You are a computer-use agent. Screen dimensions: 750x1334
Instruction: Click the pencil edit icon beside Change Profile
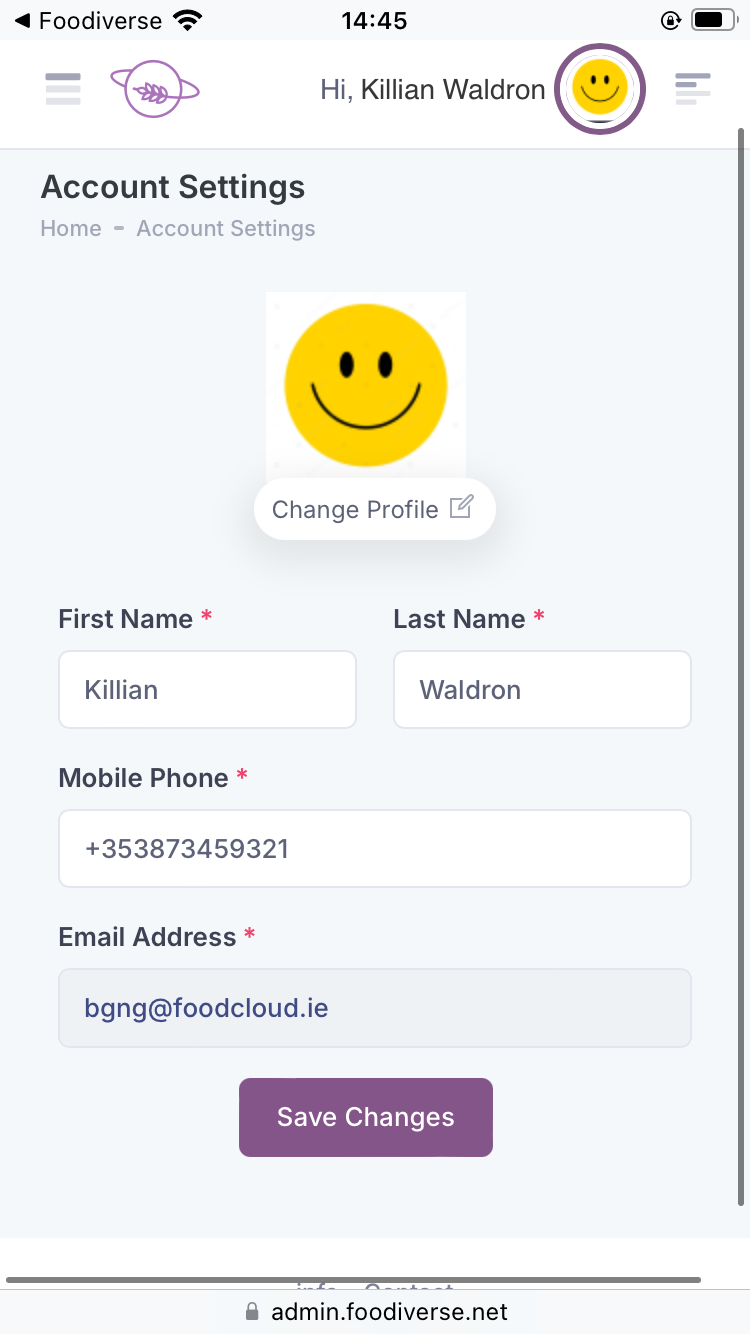[461, 508]
